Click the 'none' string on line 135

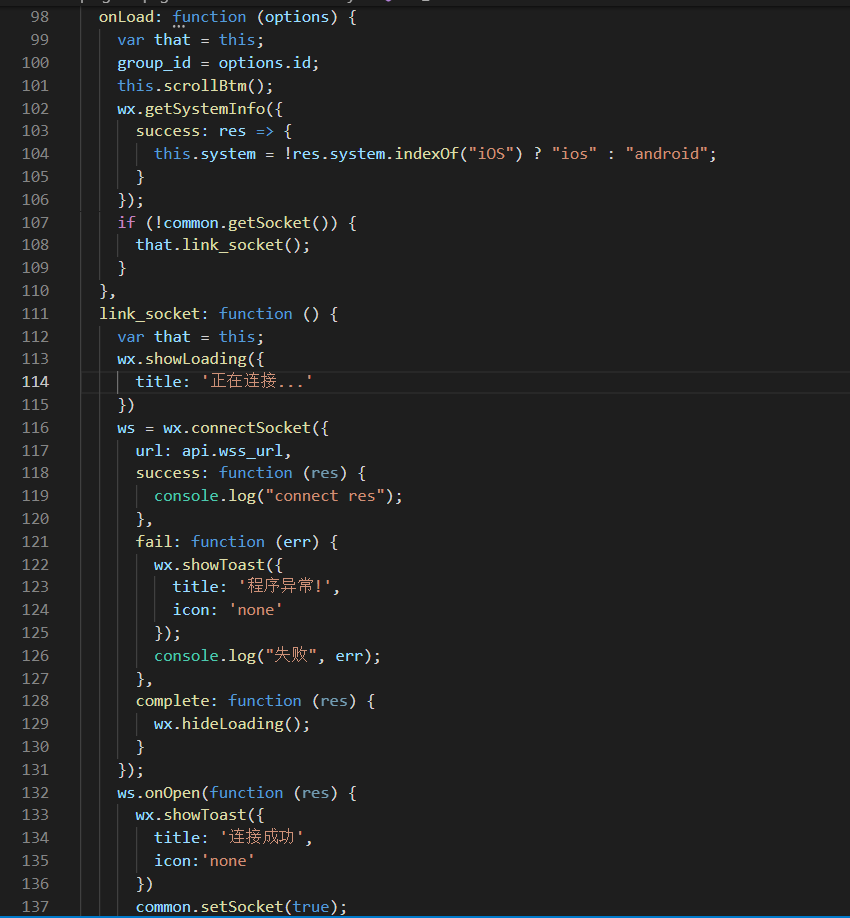point(228,861)
